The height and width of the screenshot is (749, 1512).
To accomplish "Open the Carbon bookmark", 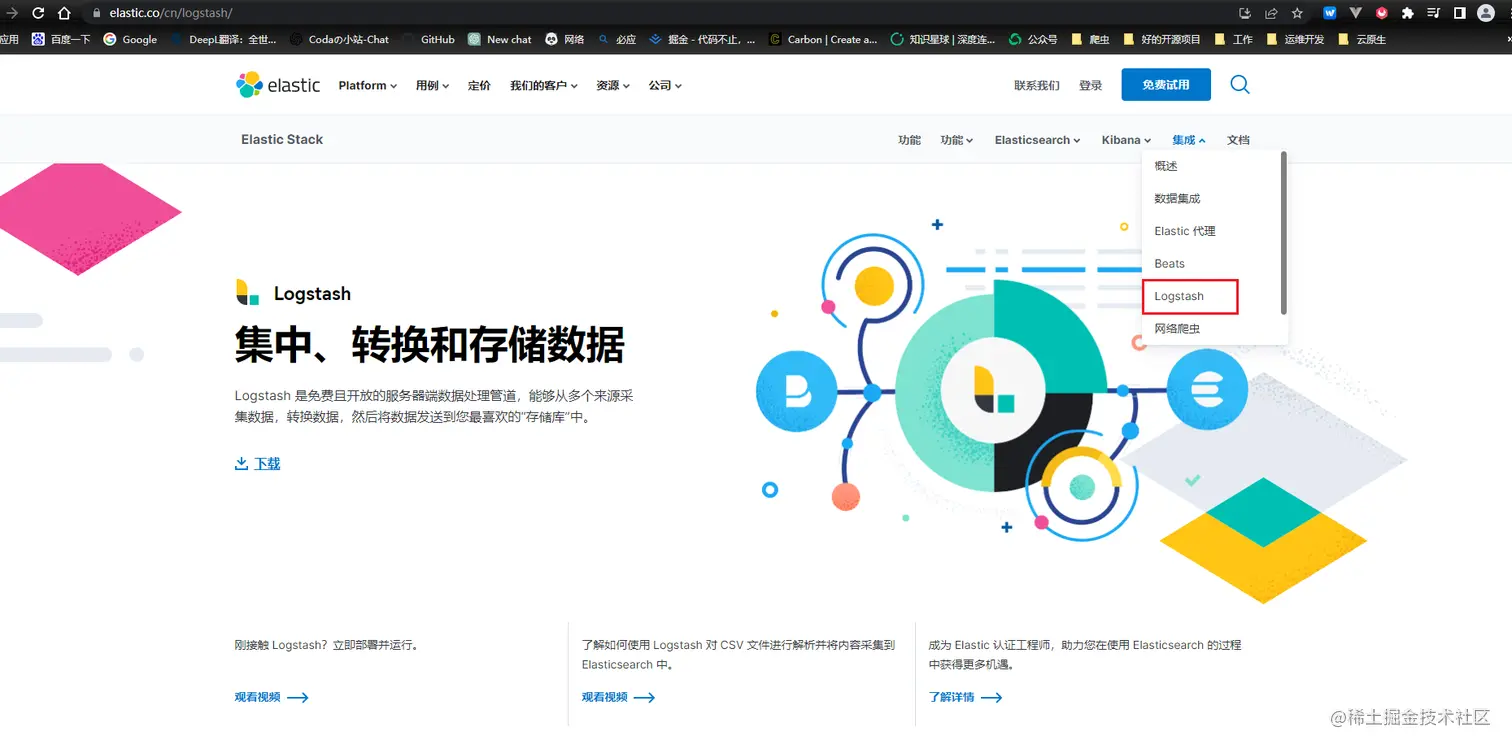I will (823, 40).
